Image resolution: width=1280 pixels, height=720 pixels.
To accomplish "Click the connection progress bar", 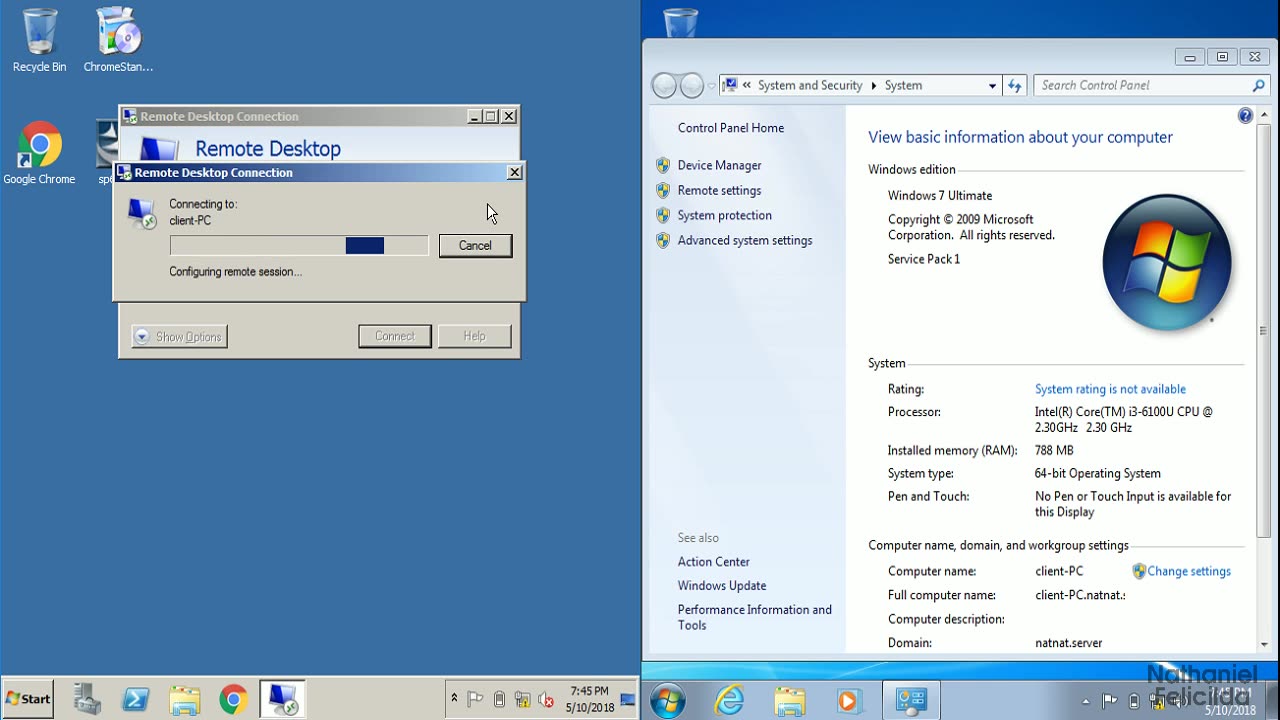I will tap(299, 246).
